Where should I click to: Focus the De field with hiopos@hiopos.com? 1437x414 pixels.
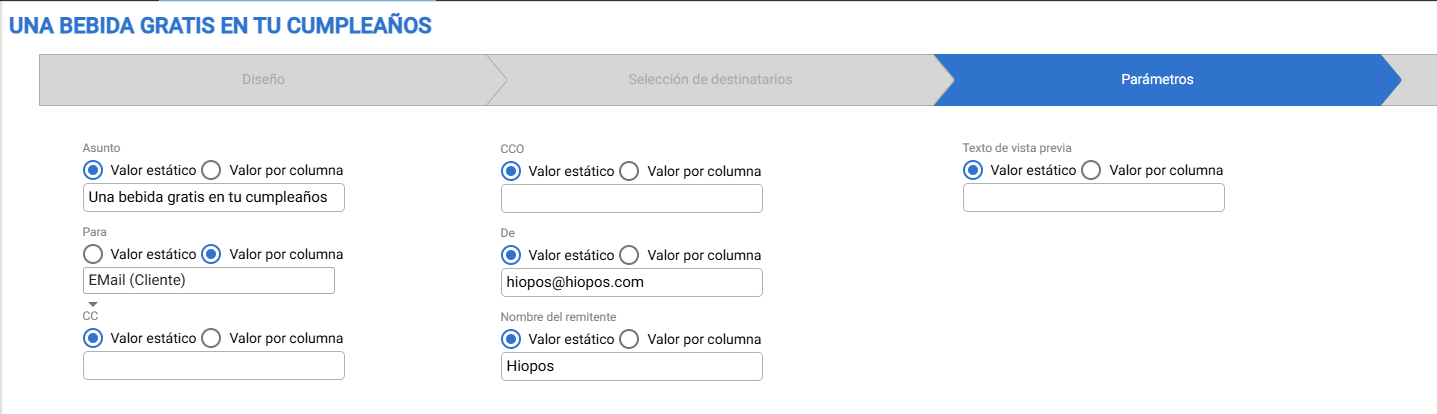[632, 282]
